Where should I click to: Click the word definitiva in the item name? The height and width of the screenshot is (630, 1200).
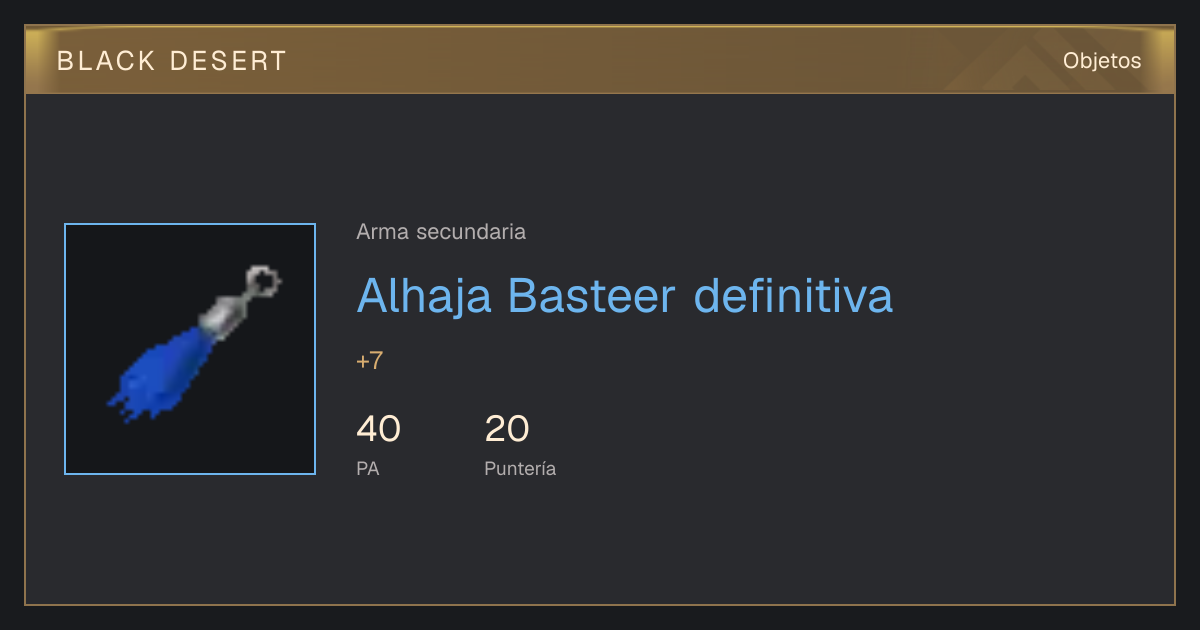pos(793,295)
